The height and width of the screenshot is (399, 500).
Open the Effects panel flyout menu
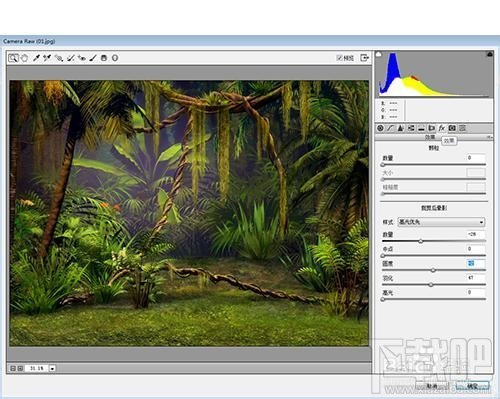coord(490,137)
